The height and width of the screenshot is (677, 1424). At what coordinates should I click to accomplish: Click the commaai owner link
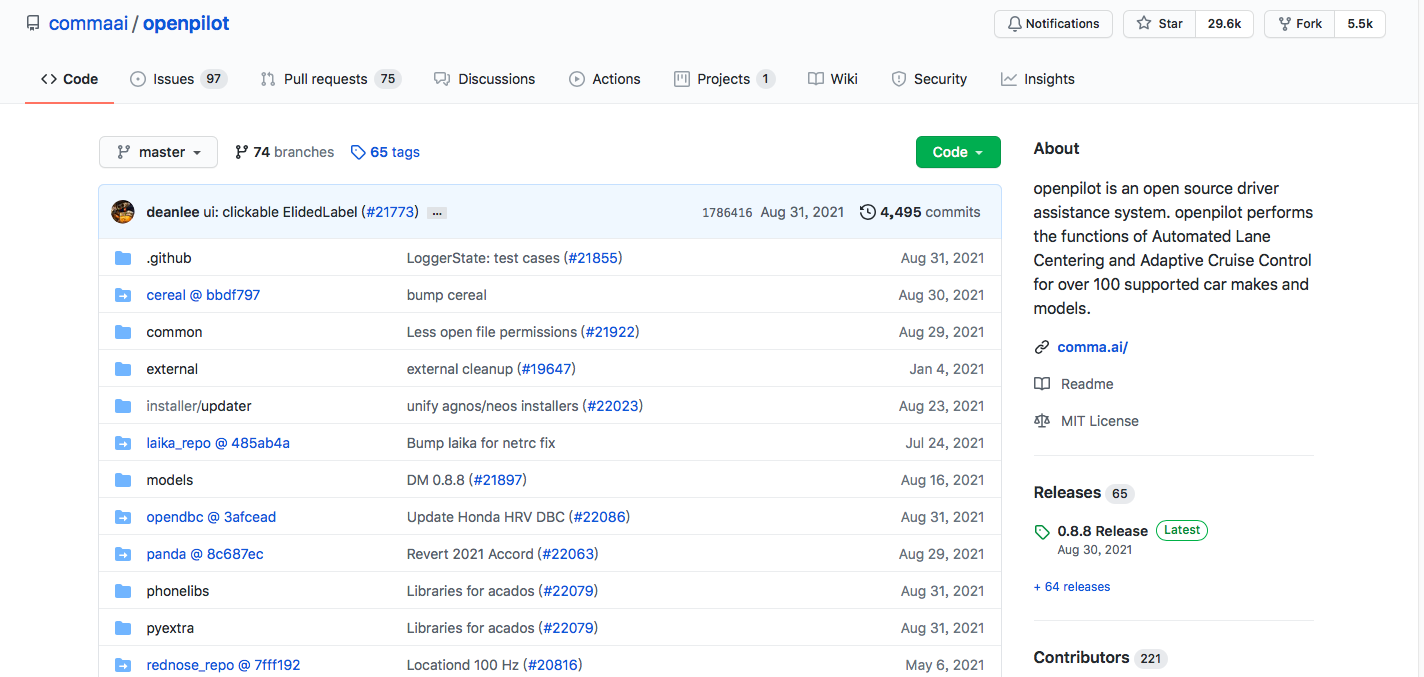(x=88, y=23)
